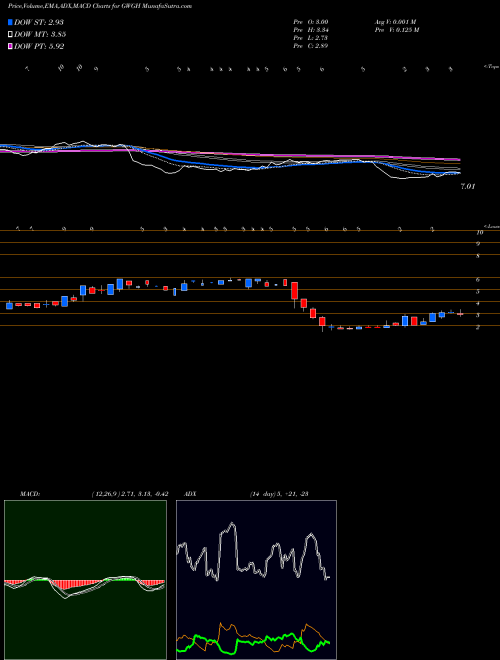Select the DOW PT legend label text
Viewport: 500px width, 660px height.
(x=39, y=46)
